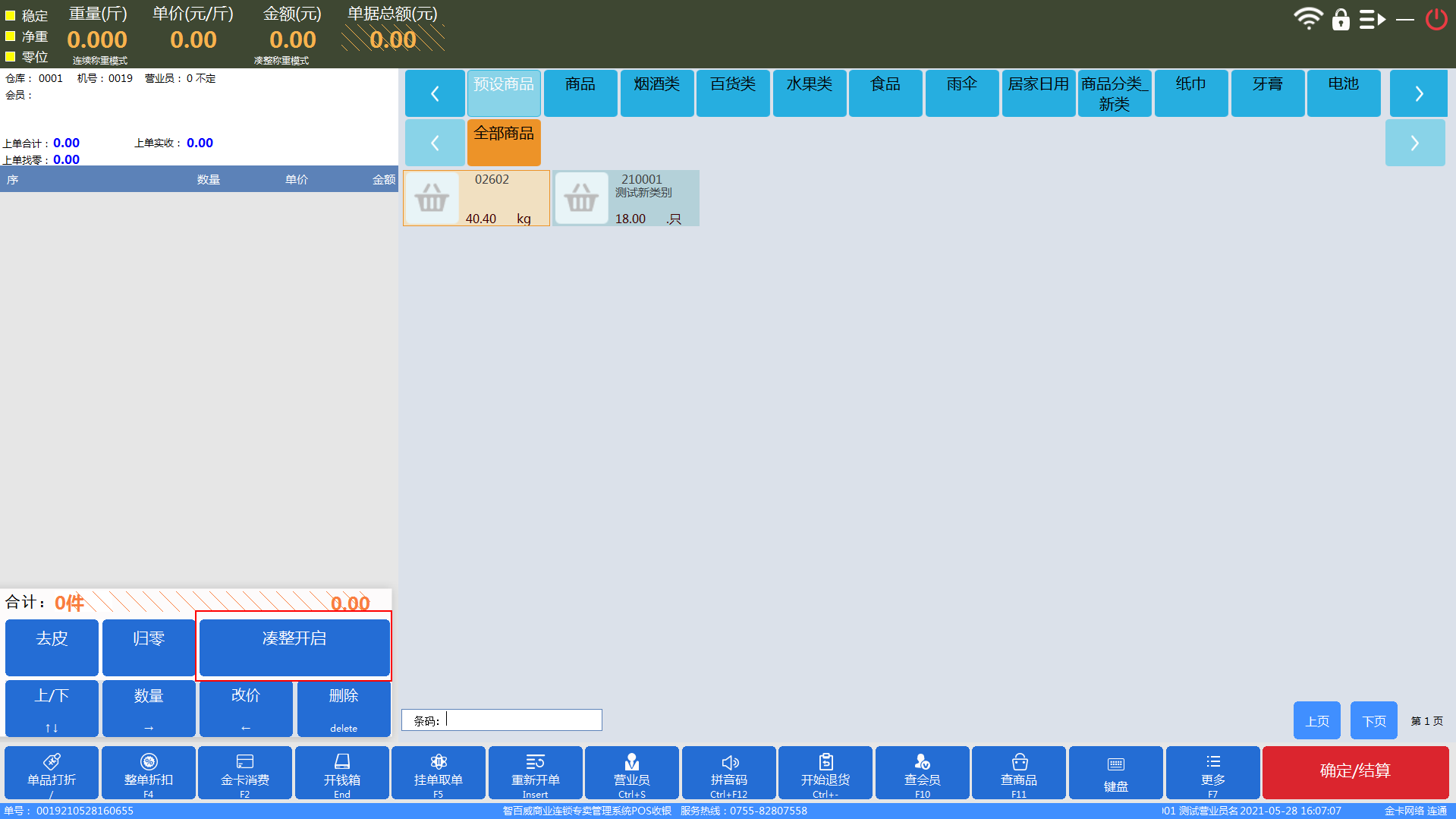Click the 单据总额 total amount display
This screenshot has width=1456, height=819.
coord(393,39)
